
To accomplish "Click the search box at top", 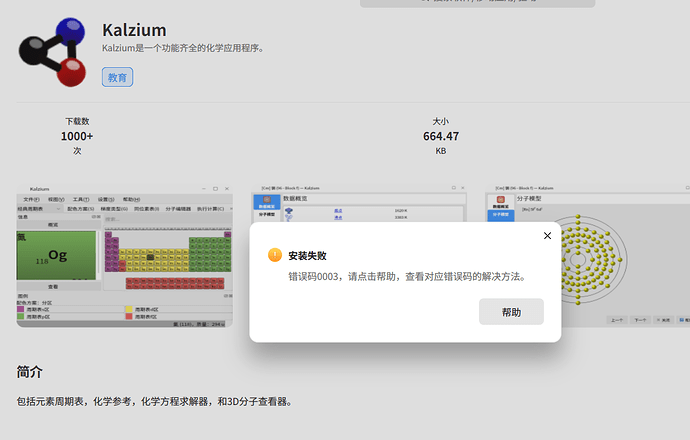I will [x=477, y=3].
